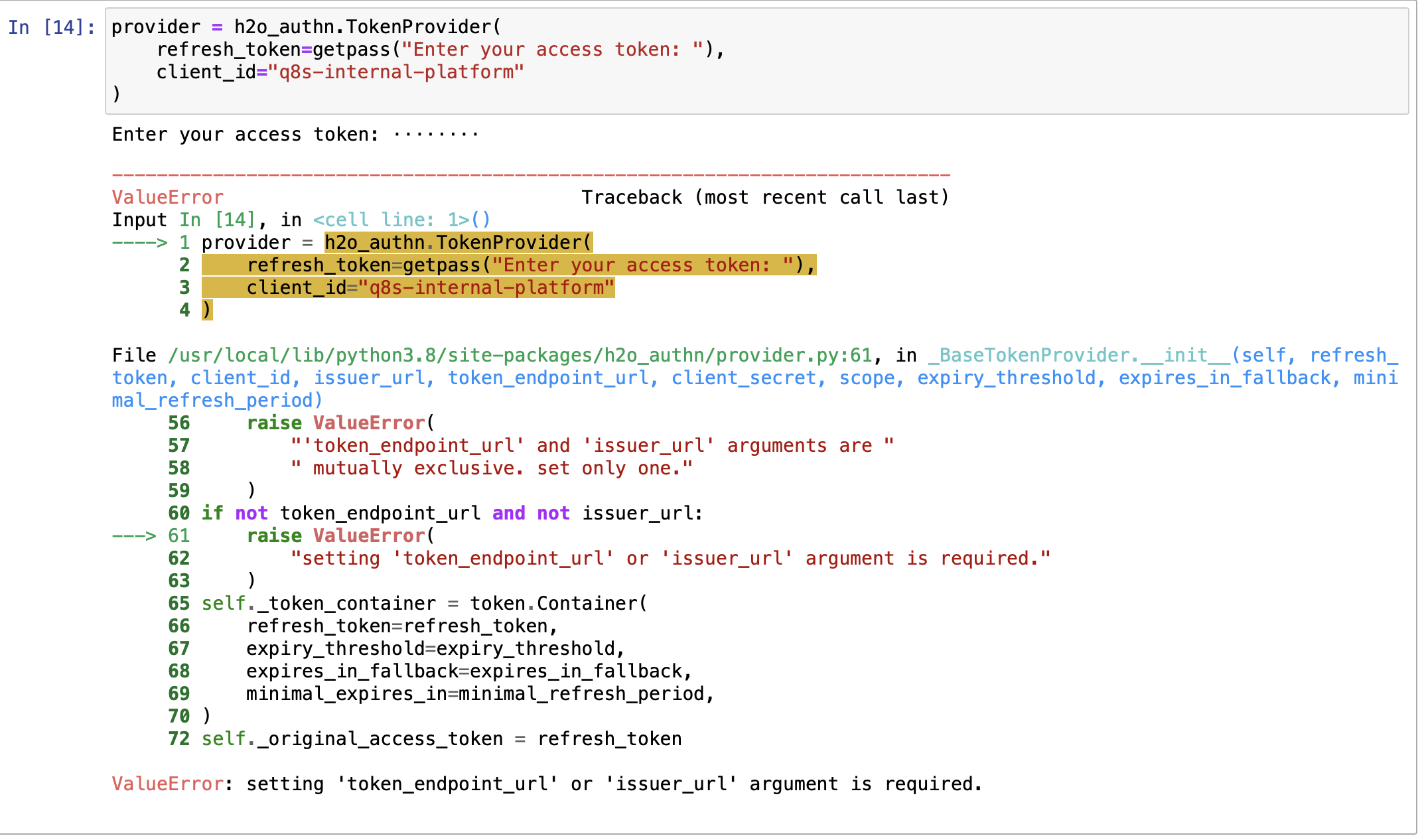Click the provider.py:61 file path
Image resolution: width=1424 pixels, height=840 pixels.
pos(520,356)
